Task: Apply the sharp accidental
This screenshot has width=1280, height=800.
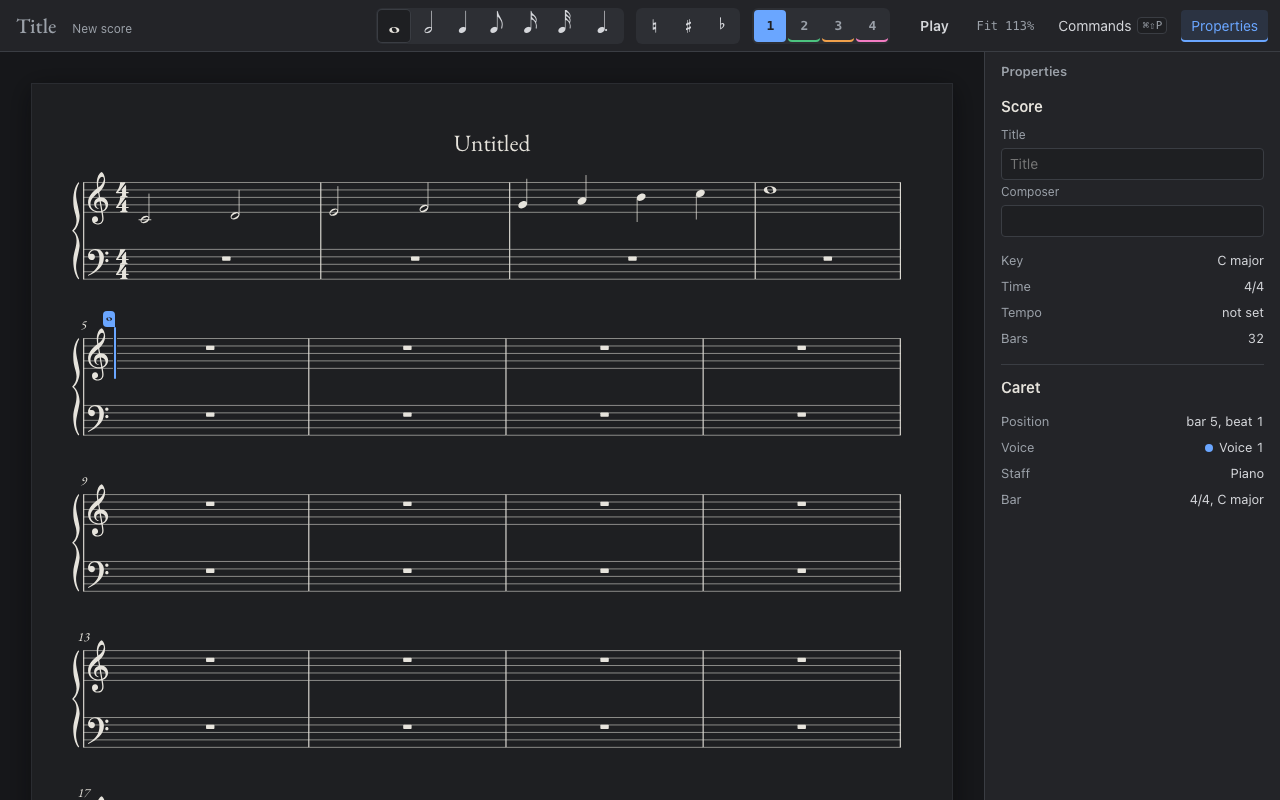Action: pos(688,26)
